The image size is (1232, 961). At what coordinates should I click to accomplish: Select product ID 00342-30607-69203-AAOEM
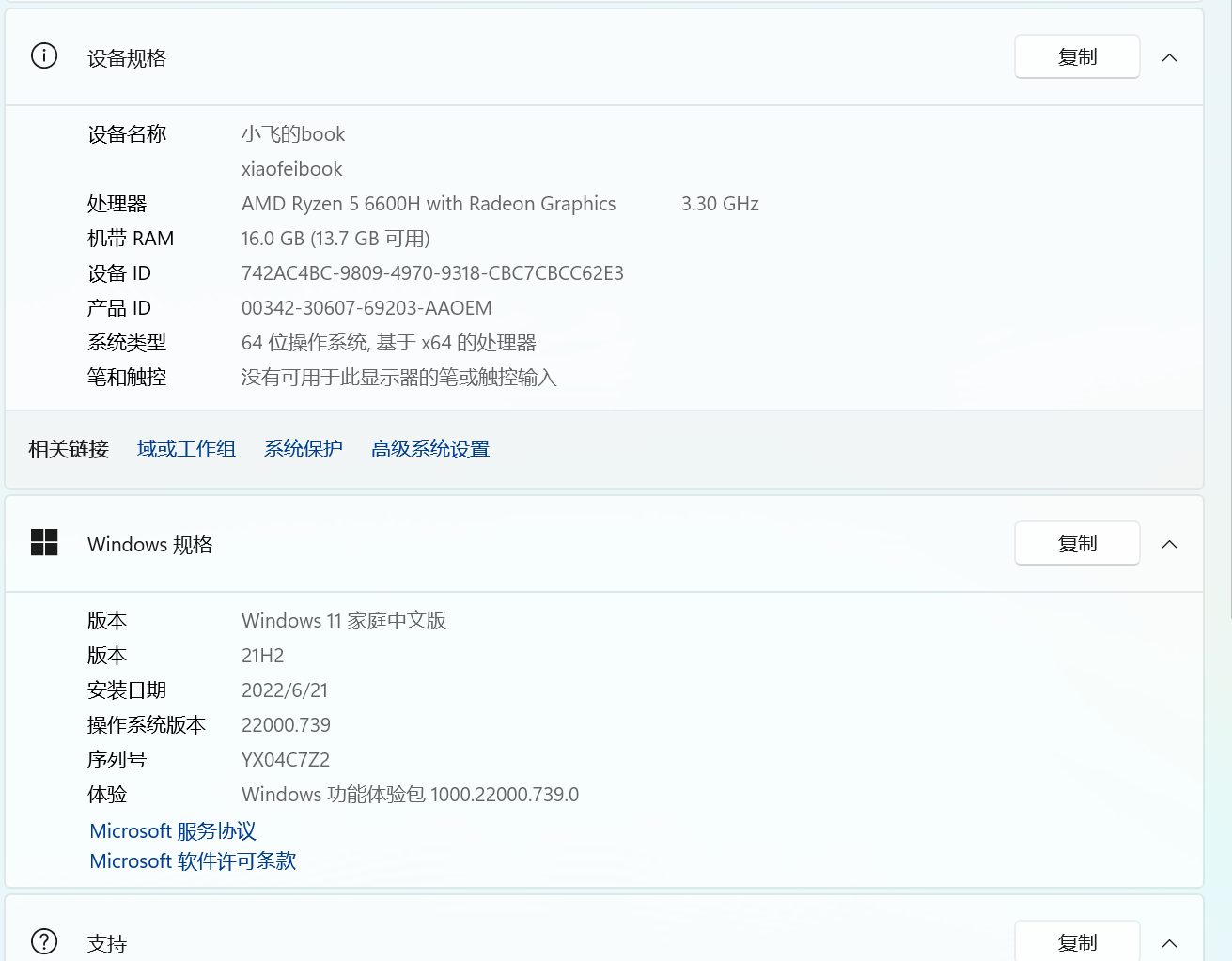pos(366,308)
